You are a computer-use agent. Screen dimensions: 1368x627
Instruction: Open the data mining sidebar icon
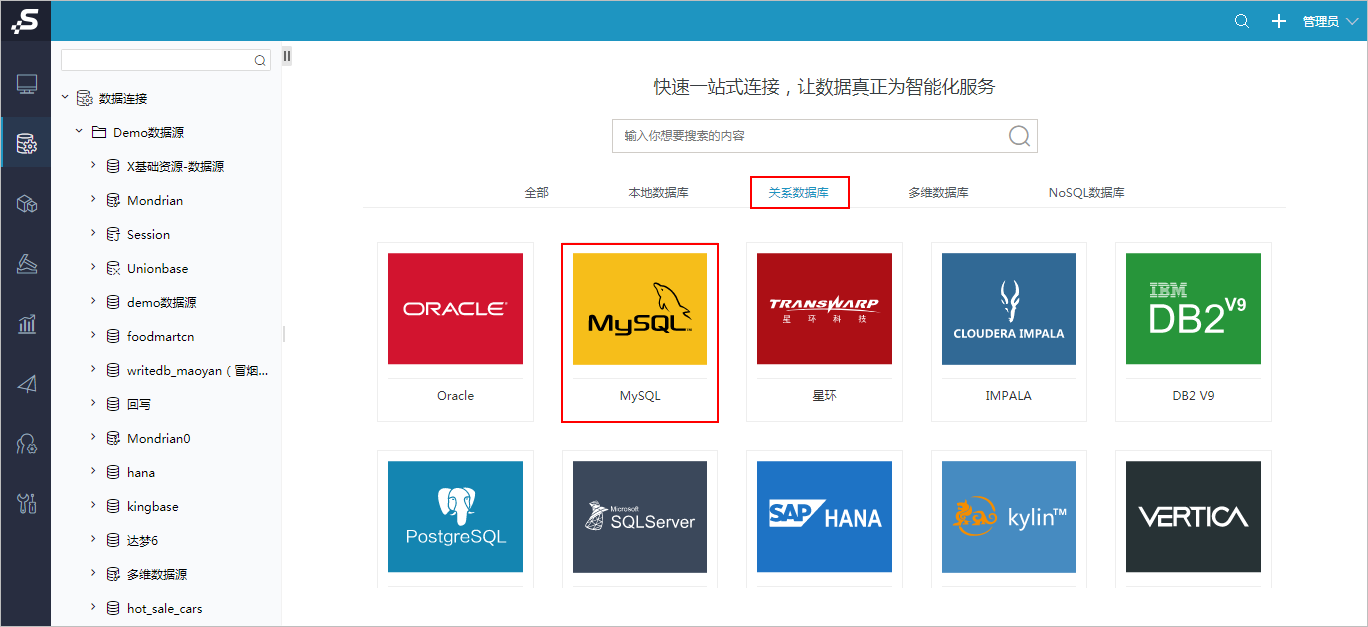click(27, 444)
